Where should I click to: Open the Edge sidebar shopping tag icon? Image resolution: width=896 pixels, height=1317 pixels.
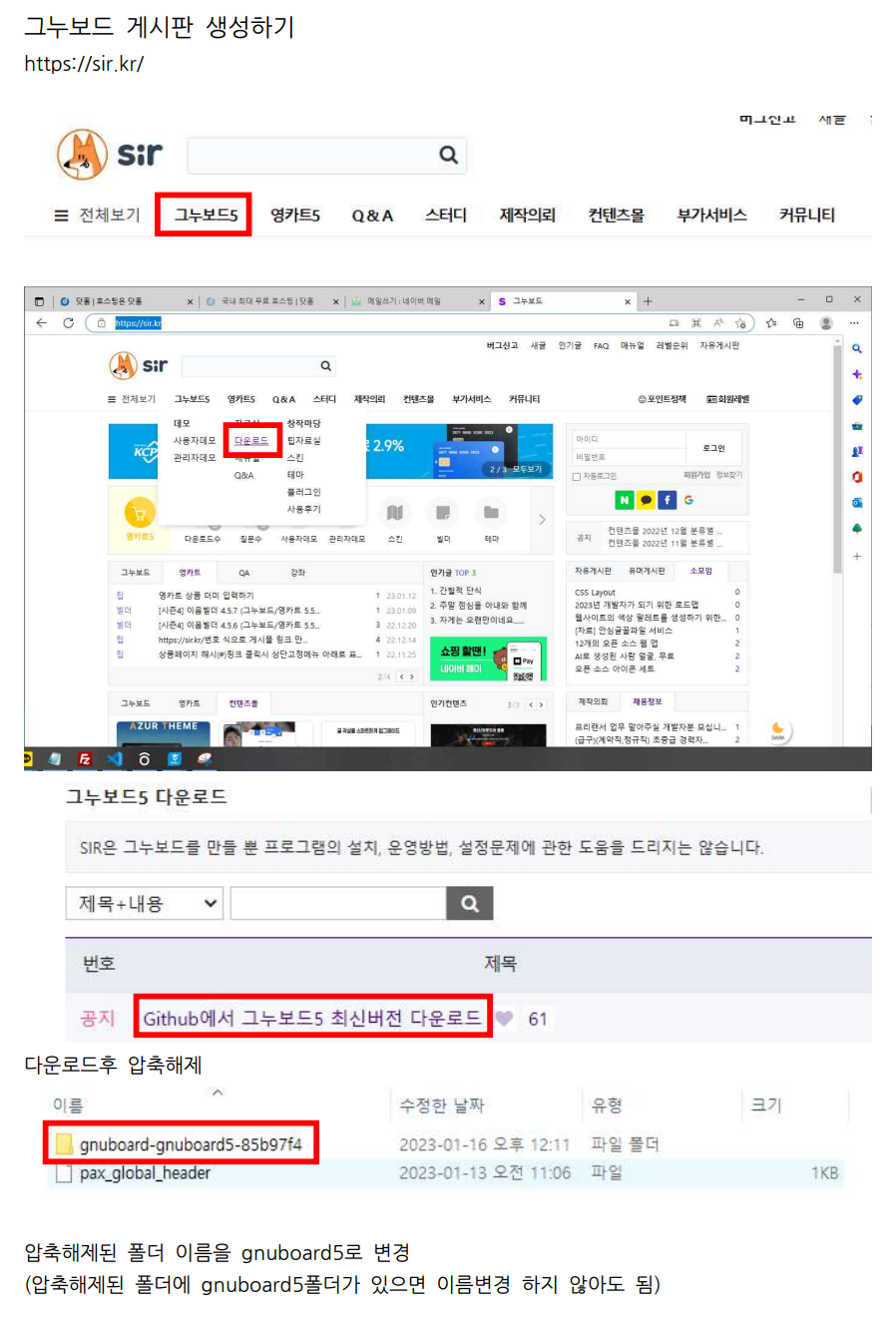pos(857,400)
